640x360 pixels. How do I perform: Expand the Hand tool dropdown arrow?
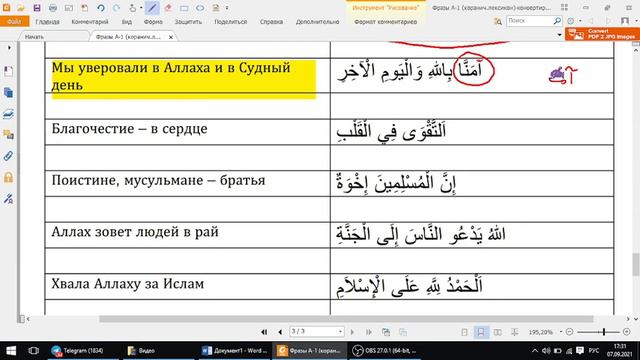[141, 8]
